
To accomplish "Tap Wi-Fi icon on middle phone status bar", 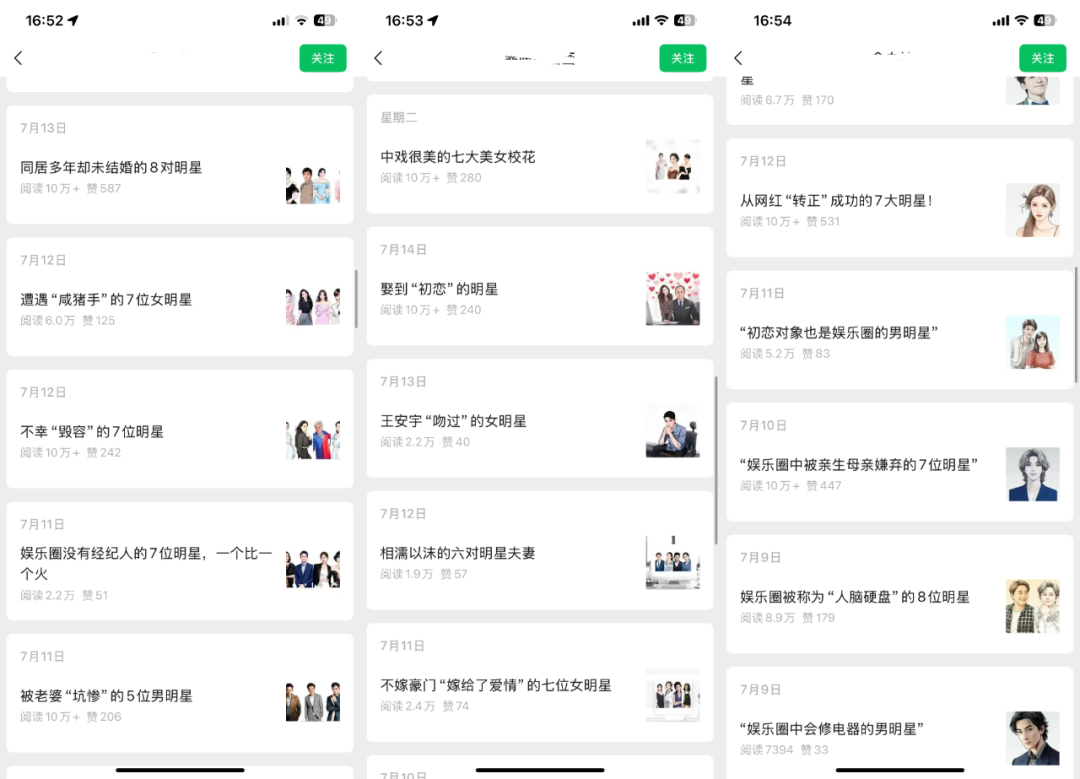I will [661, 21].
